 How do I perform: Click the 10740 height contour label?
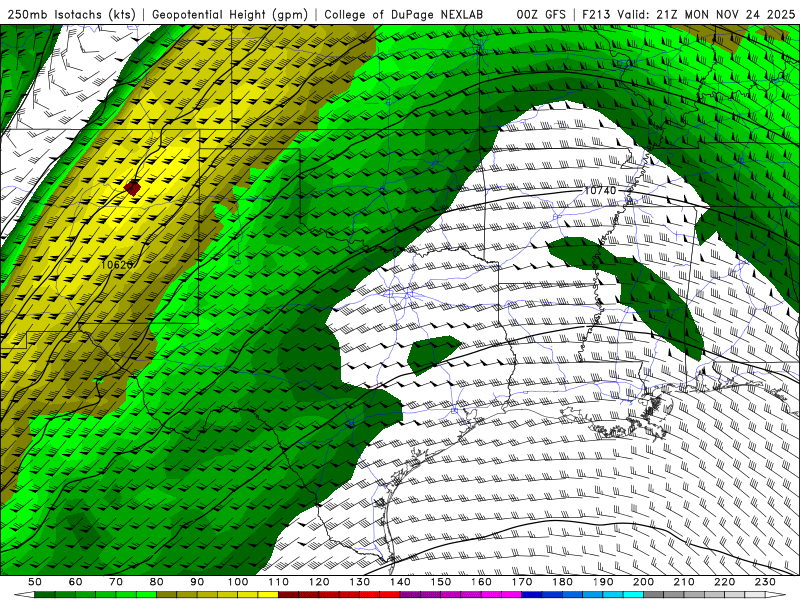[600, 190]
